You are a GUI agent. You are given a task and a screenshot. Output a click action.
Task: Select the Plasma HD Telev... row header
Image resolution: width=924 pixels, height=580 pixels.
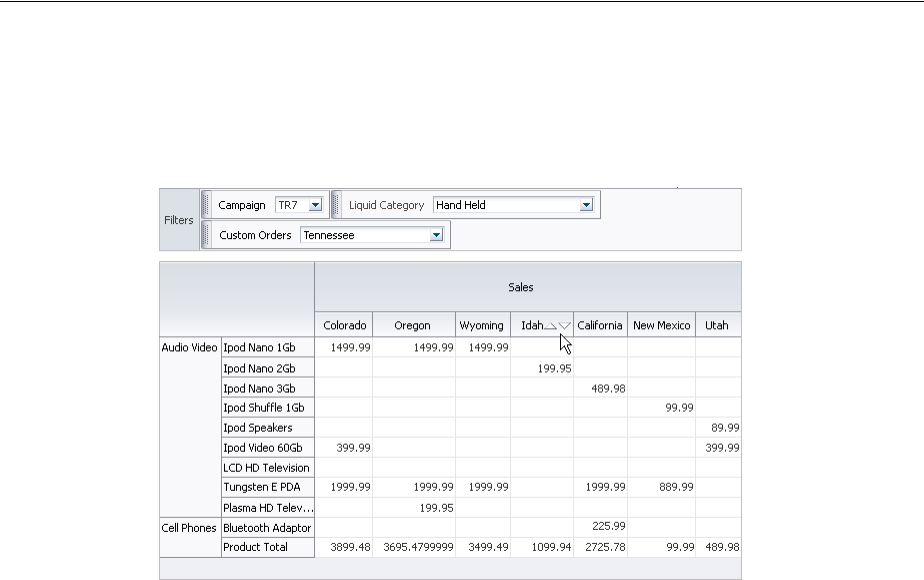pyautogui.click(x=268, y=508)
